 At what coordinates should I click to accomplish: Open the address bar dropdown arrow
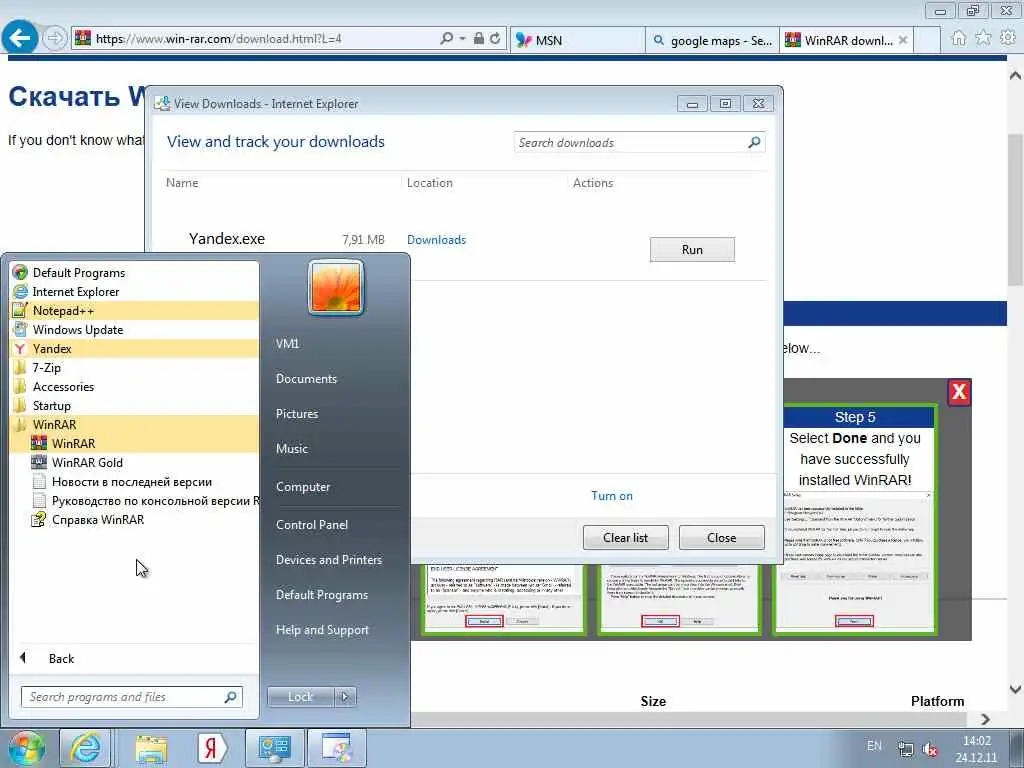[x=462, y=39]
